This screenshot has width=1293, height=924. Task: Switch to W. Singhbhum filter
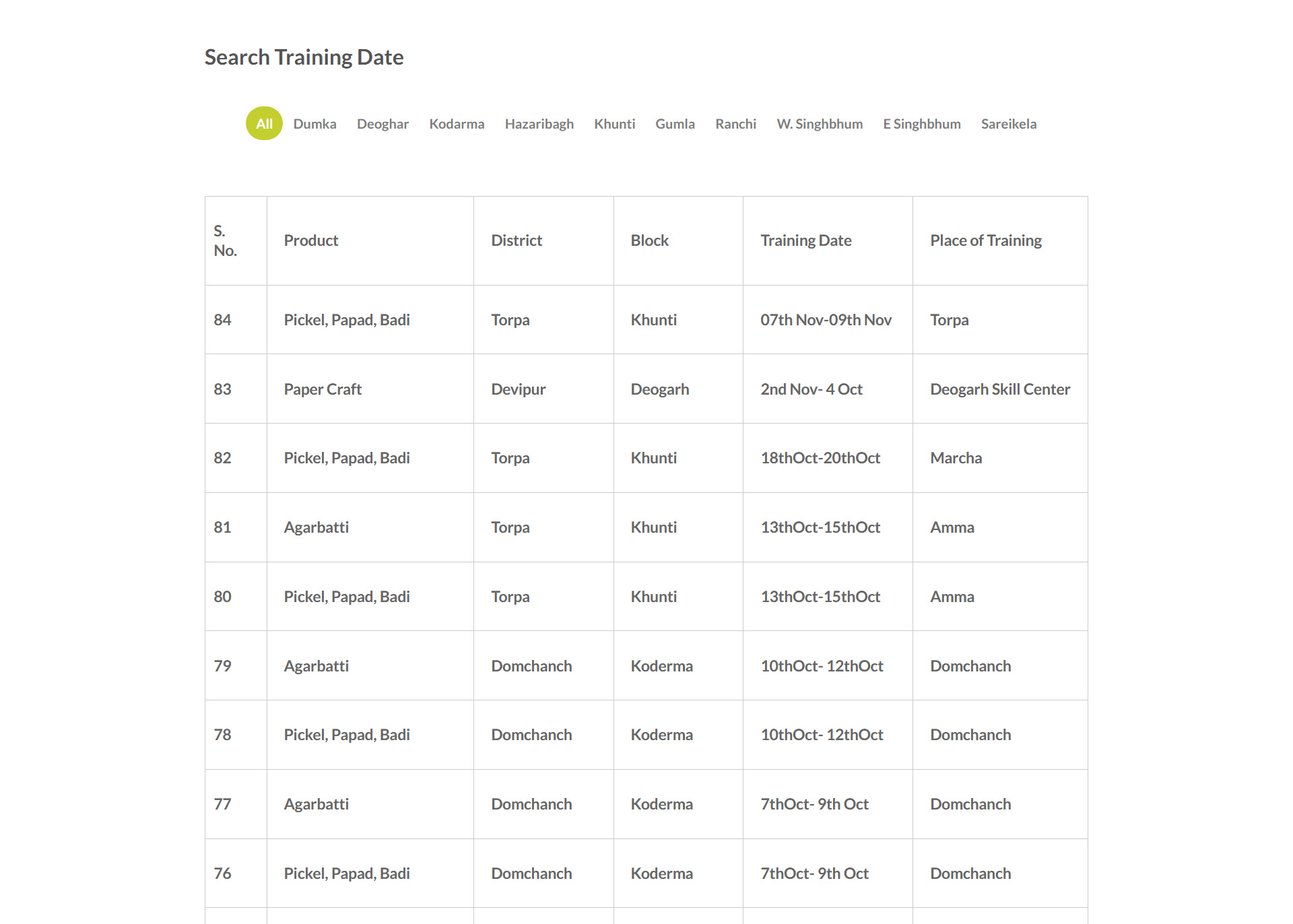click(820, 124)
